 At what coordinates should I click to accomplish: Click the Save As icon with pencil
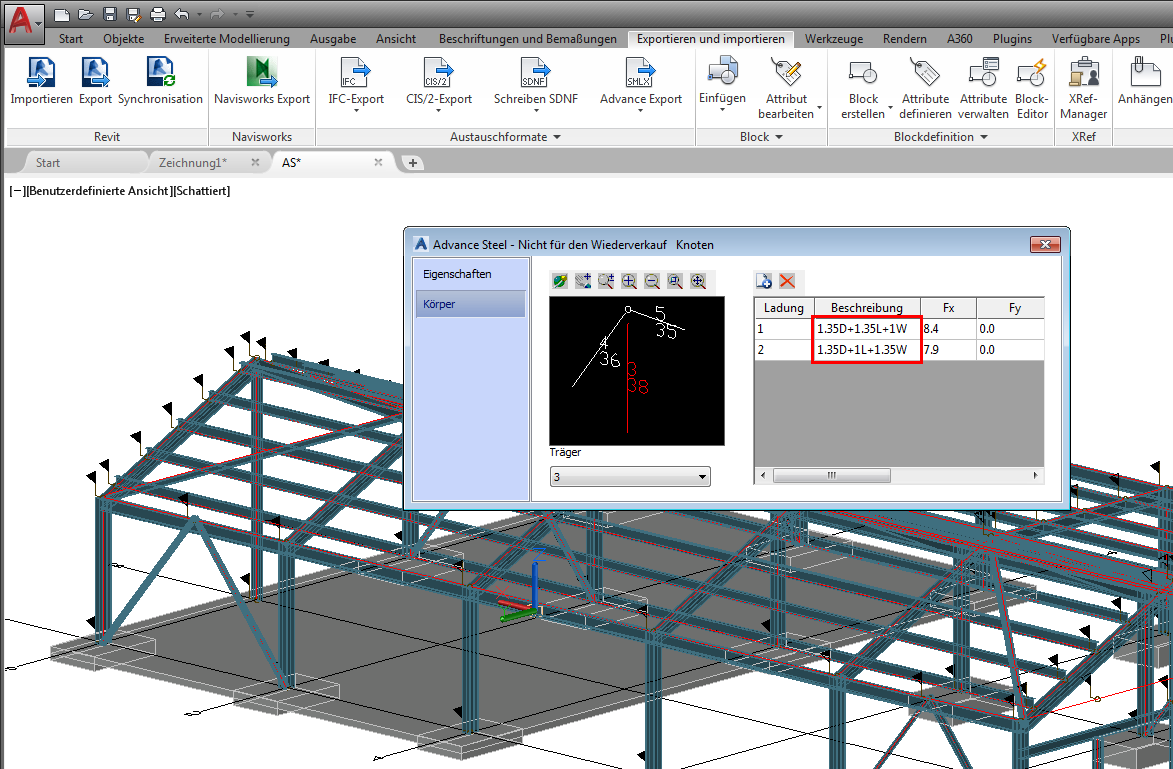coord(133,14)
